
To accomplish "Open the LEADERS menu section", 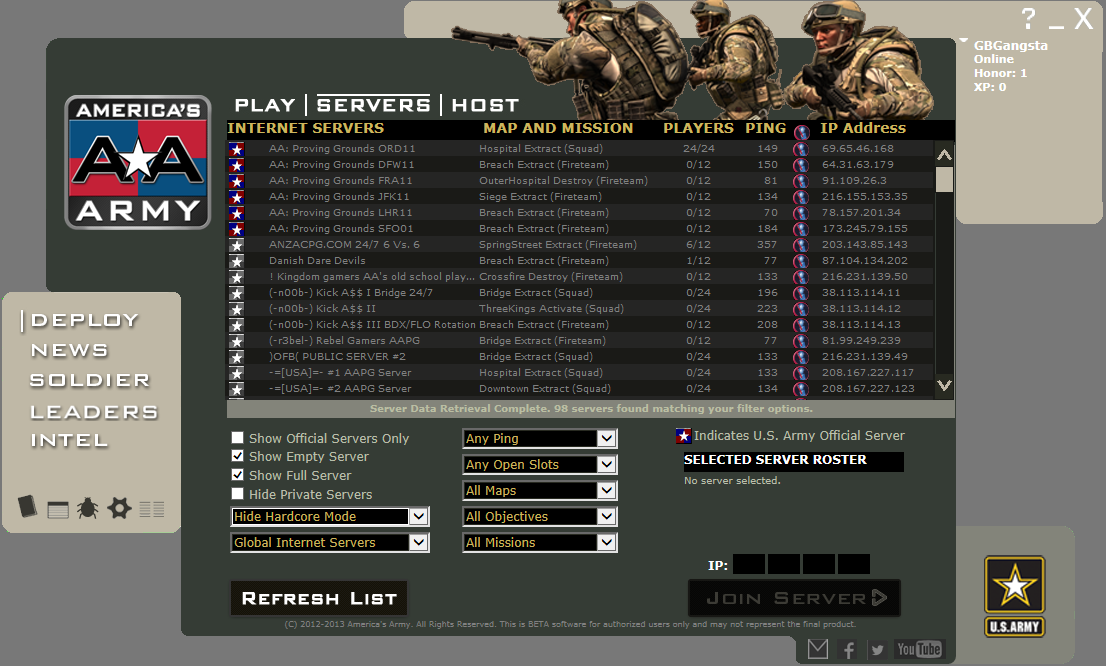I will 94,412.
